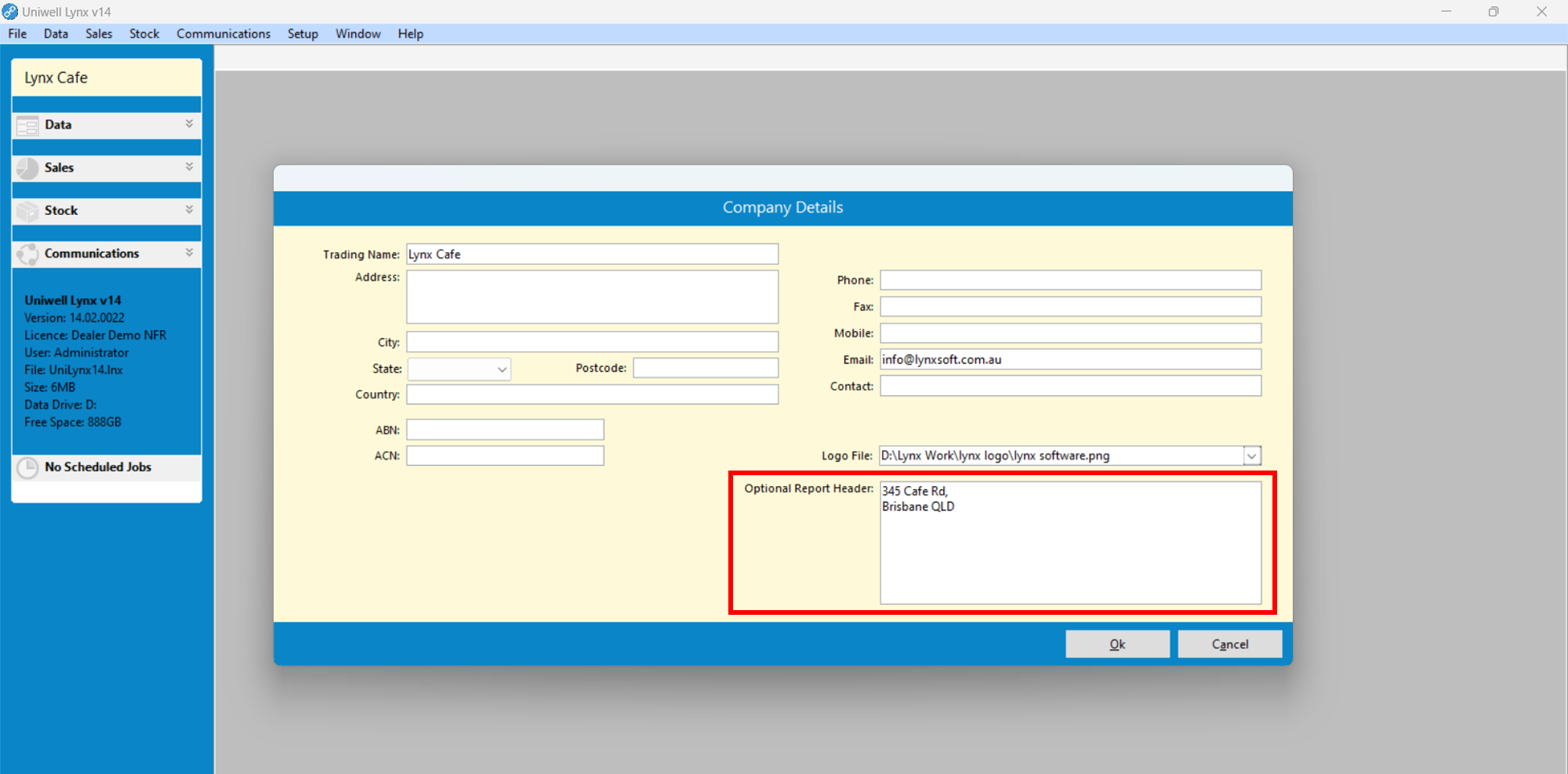Image resolution: width=1568 pixels, height=774 pixels.
Task: Open the File menu
Action: [x=17, y=34]
